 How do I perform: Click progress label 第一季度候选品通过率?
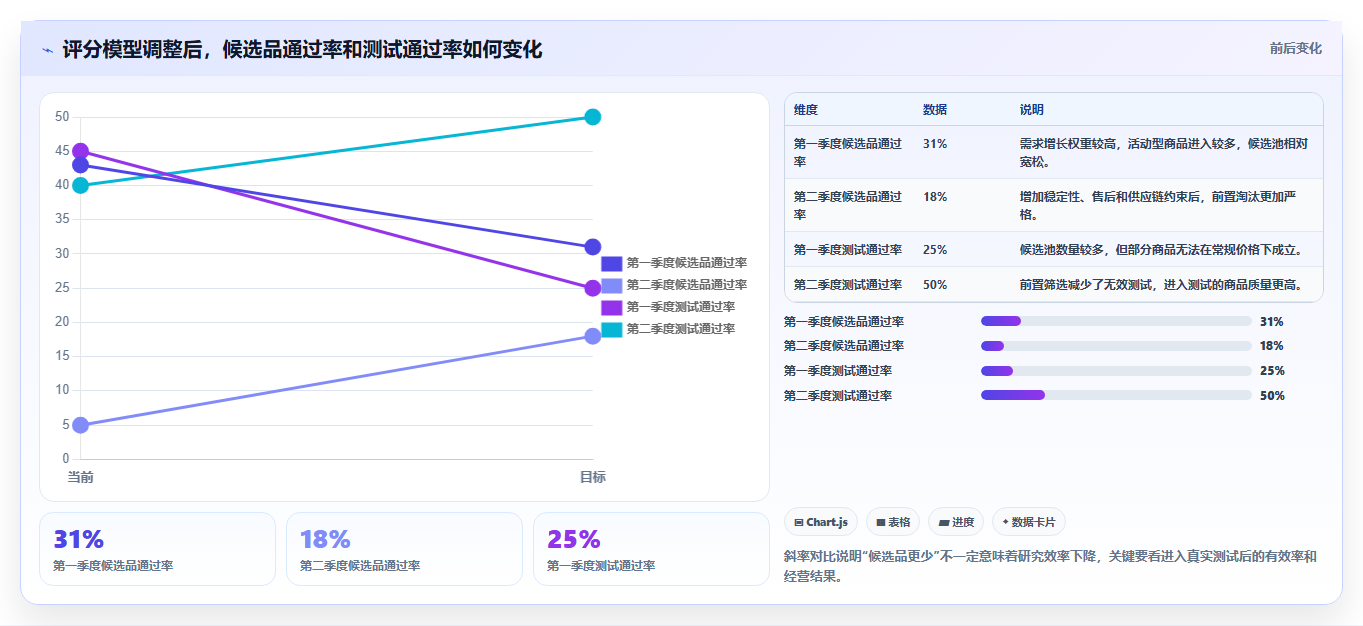click(x=844, y=322)
